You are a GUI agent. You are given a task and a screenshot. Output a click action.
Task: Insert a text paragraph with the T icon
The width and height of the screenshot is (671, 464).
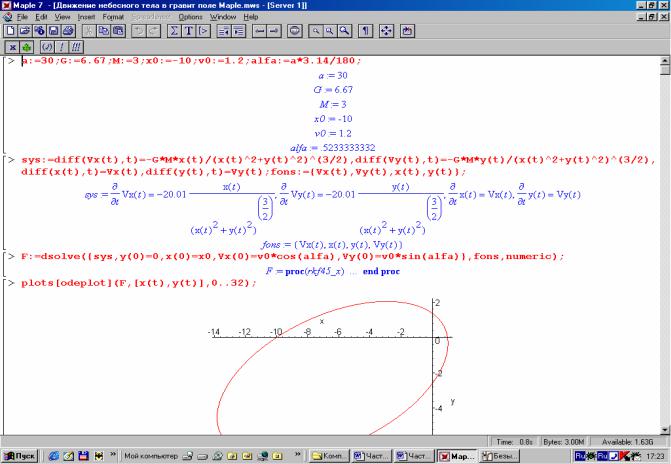[188, 31]
